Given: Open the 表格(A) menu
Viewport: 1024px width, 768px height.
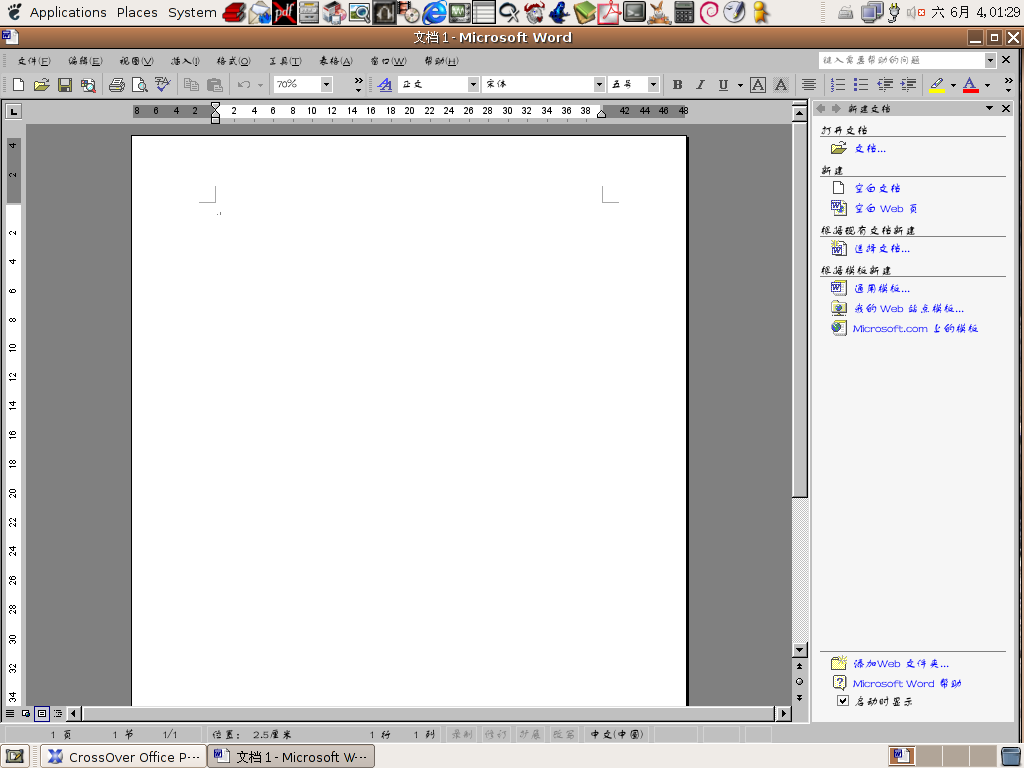Looking at the screenshot, I should pos(336,61).
